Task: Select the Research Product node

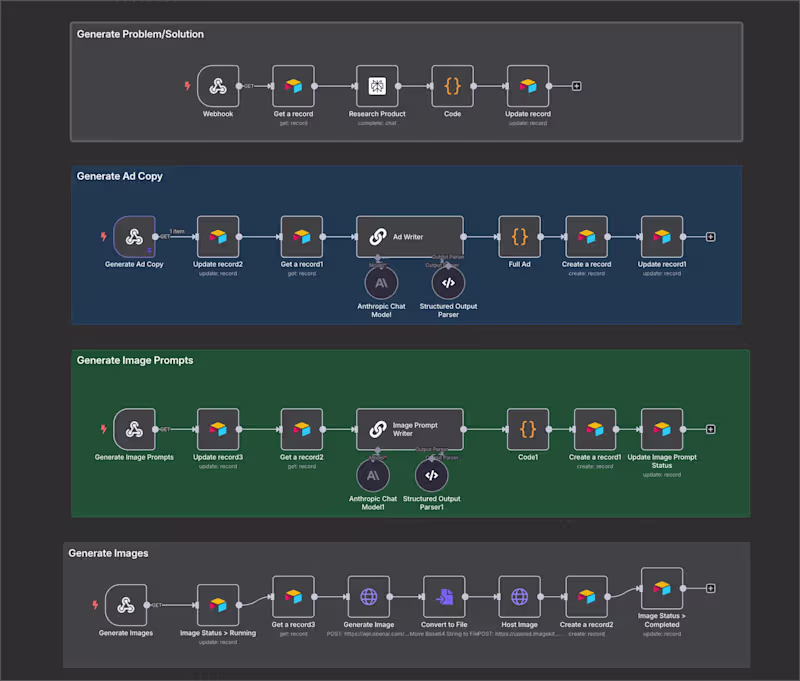Action: (377, 85)
